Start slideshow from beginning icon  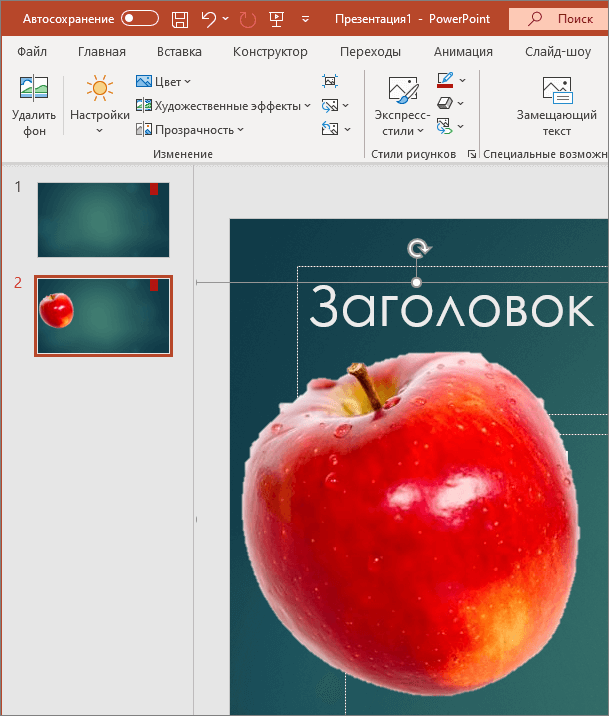[276, 19]
